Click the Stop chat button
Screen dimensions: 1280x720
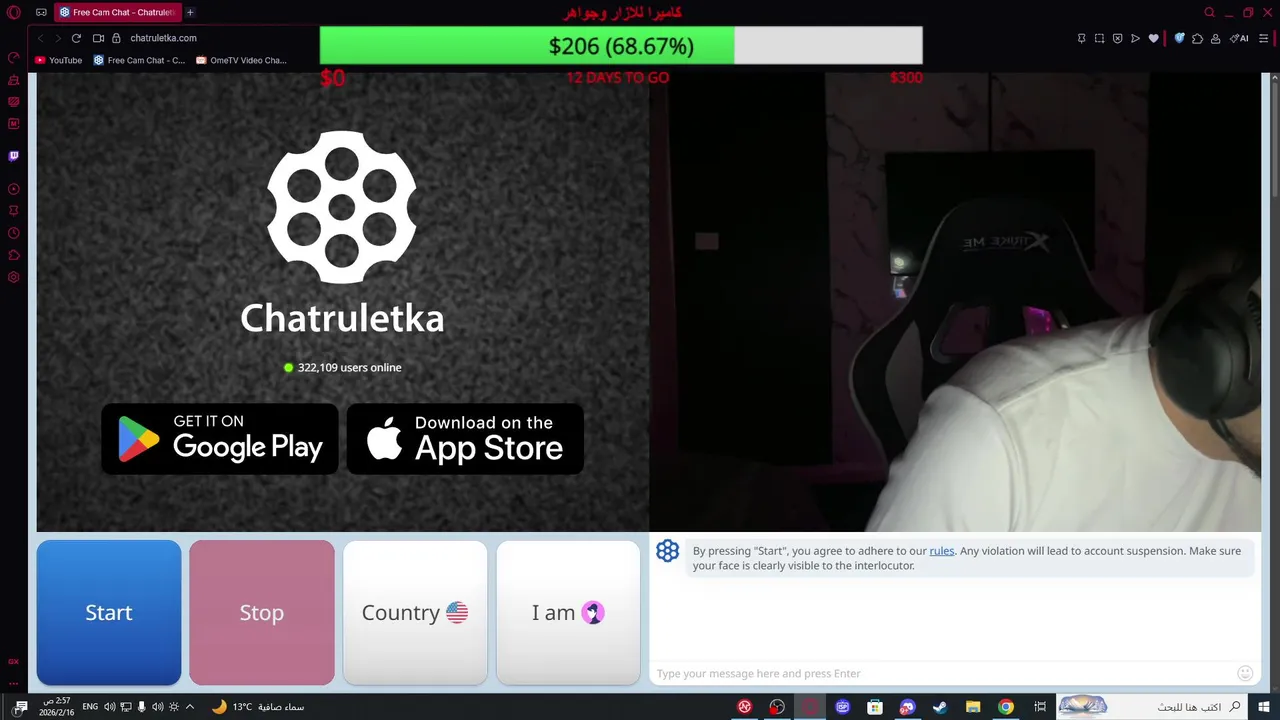(262, 612)
